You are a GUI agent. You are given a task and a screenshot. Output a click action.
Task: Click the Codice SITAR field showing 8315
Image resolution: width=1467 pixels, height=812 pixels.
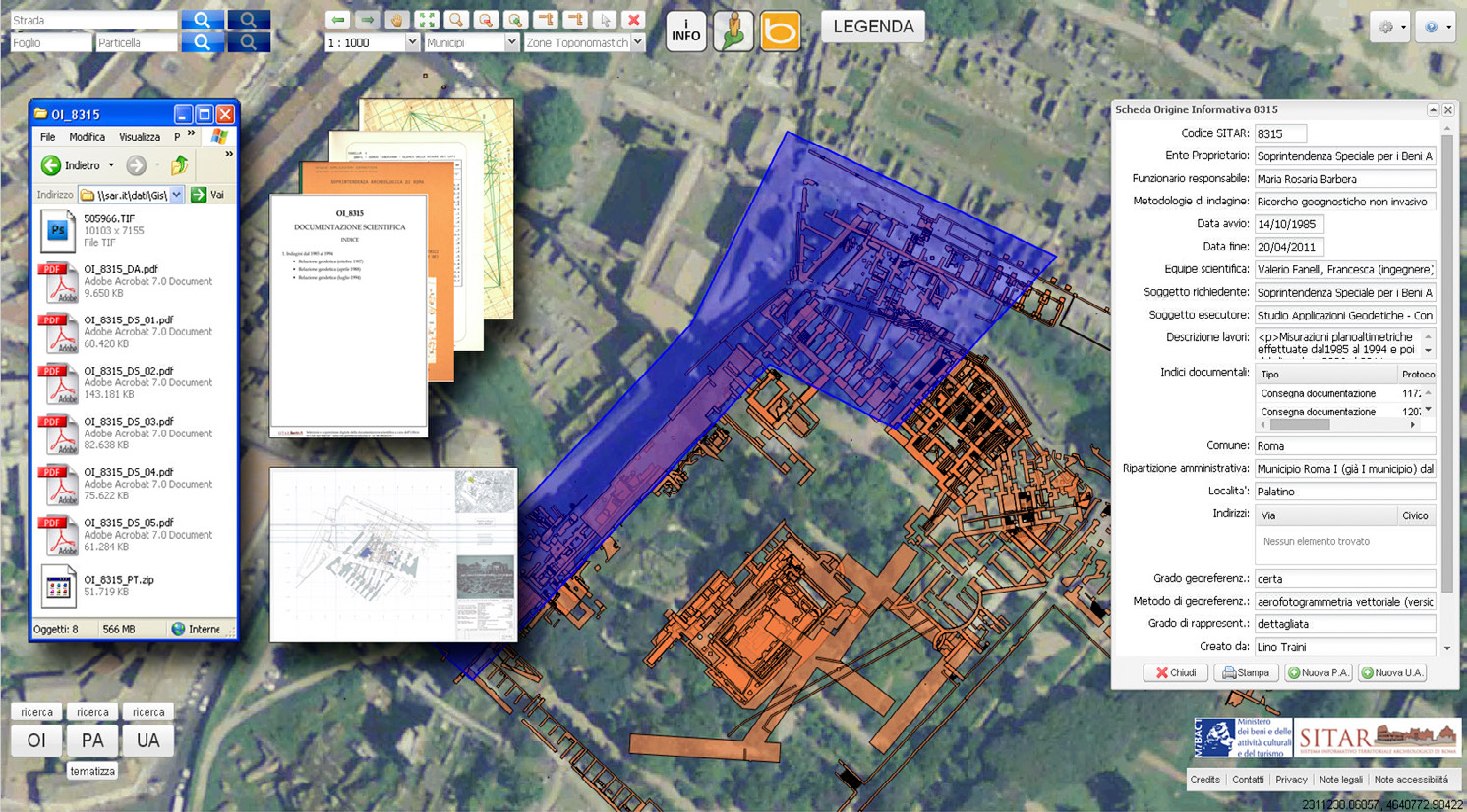1280,133
